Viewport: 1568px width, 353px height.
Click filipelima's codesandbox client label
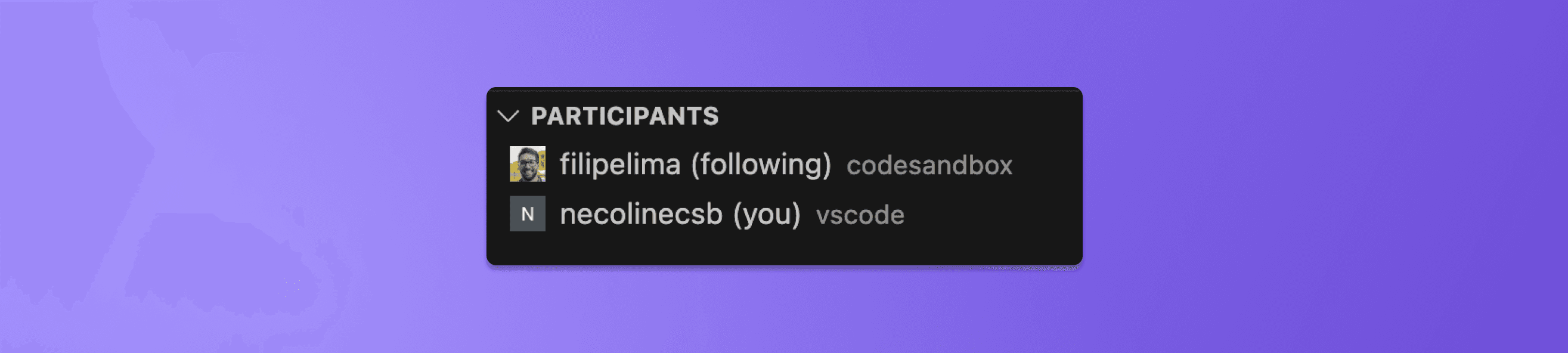click(x=929, y=166)
